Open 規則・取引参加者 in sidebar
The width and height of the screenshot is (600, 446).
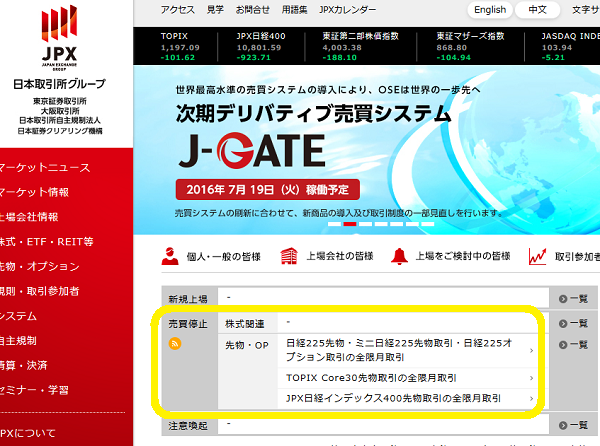39,291
